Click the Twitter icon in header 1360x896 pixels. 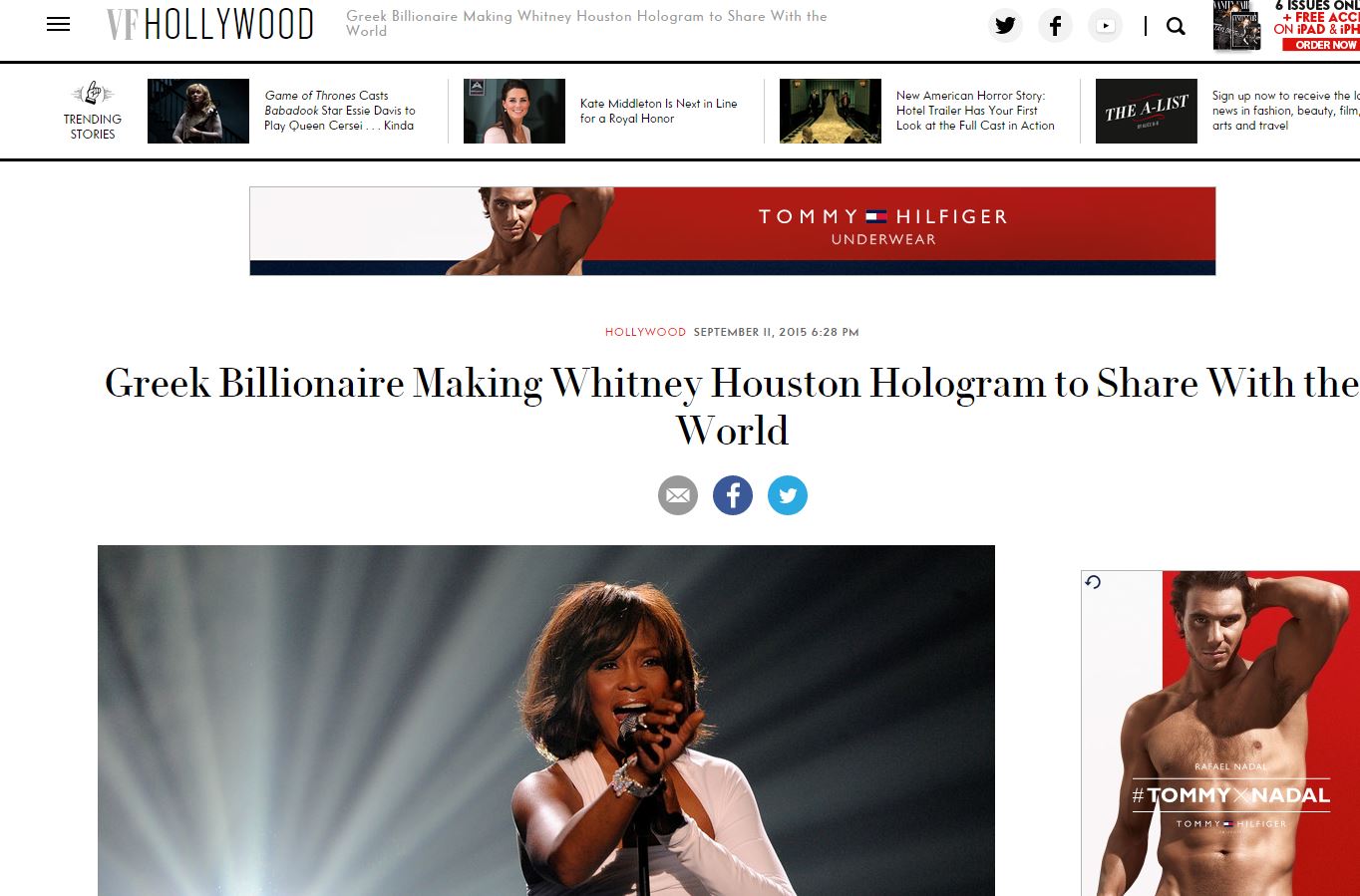(1005, 26)
